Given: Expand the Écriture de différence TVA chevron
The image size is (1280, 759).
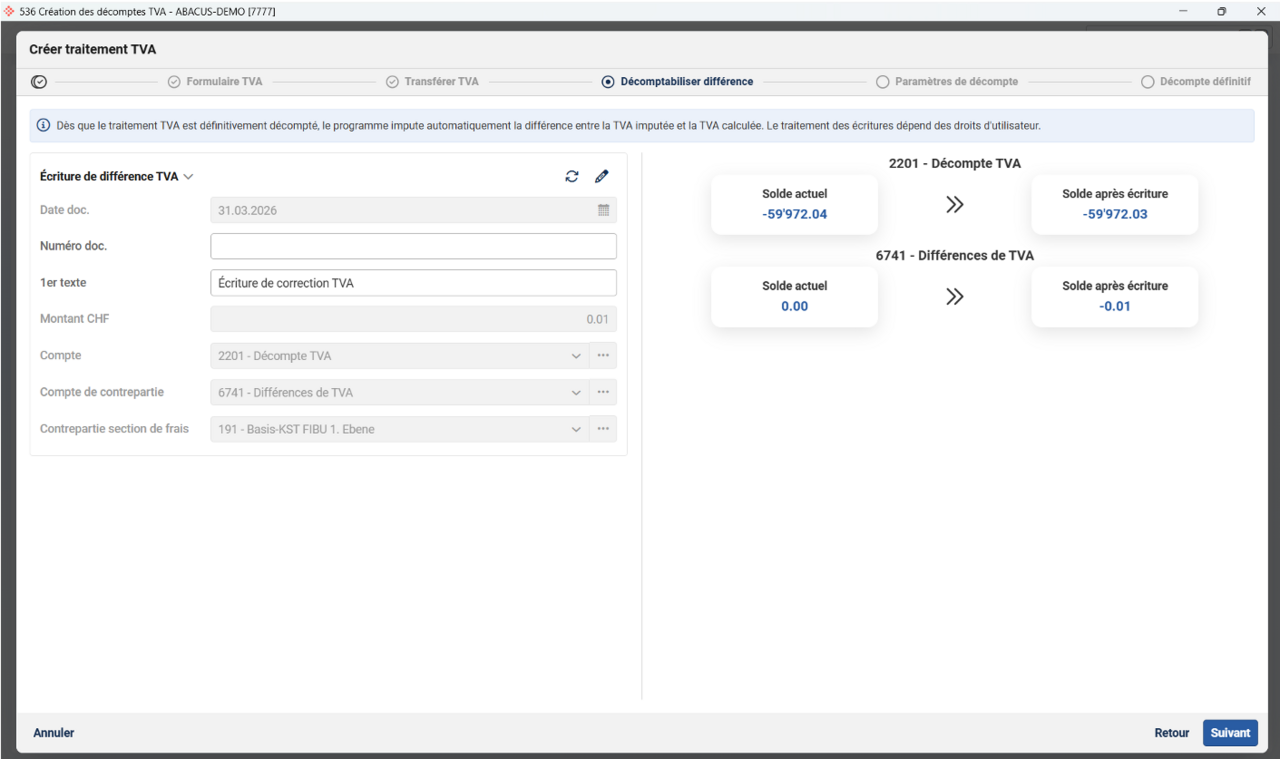Looking at the screenshot, I should click(189, 177).
